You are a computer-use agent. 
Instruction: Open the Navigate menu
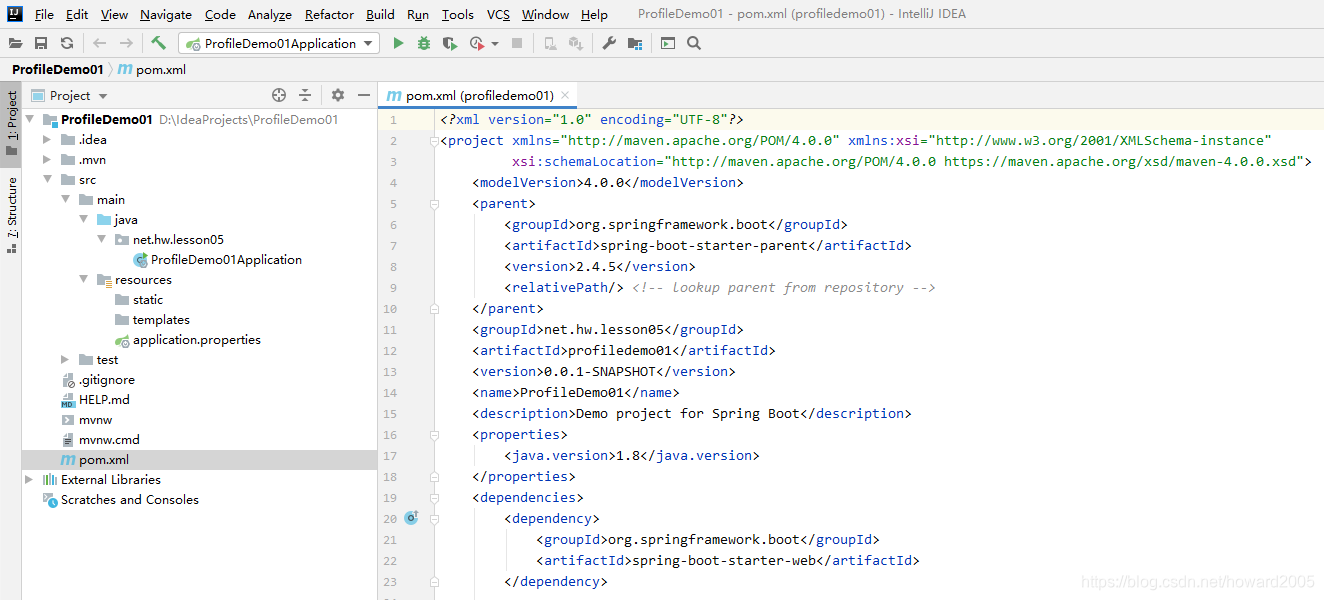pos(166,14)
